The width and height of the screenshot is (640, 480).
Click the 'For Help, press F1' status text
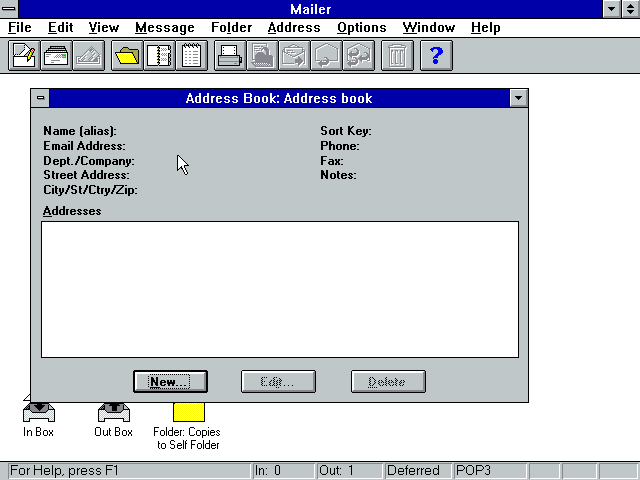pyautogui.click(x=64, y=471)
